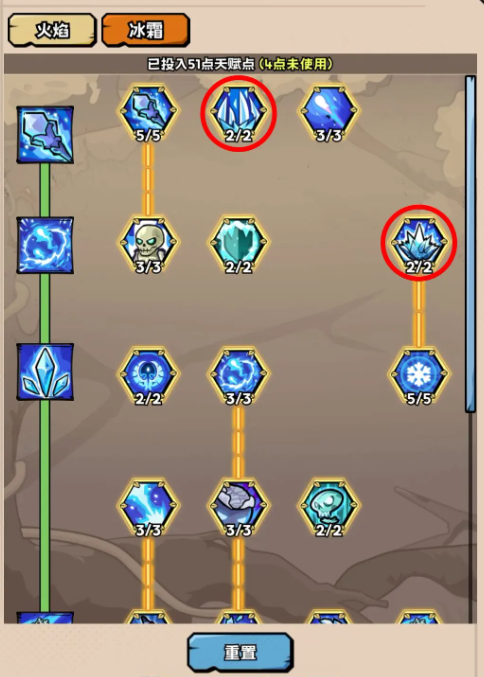484x677 pixels.
Task: Click the red-circled ice crystal burst talent
Action: (x=418, y=245)
